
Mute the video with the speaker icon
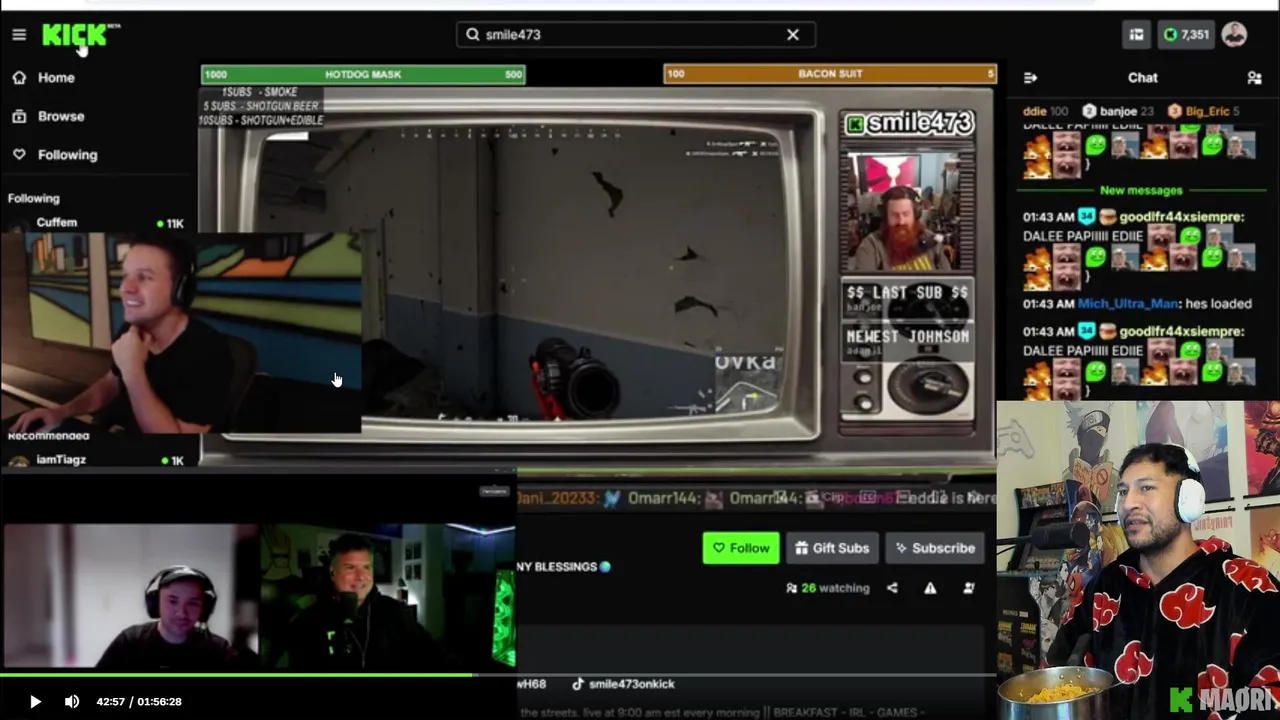72,702
